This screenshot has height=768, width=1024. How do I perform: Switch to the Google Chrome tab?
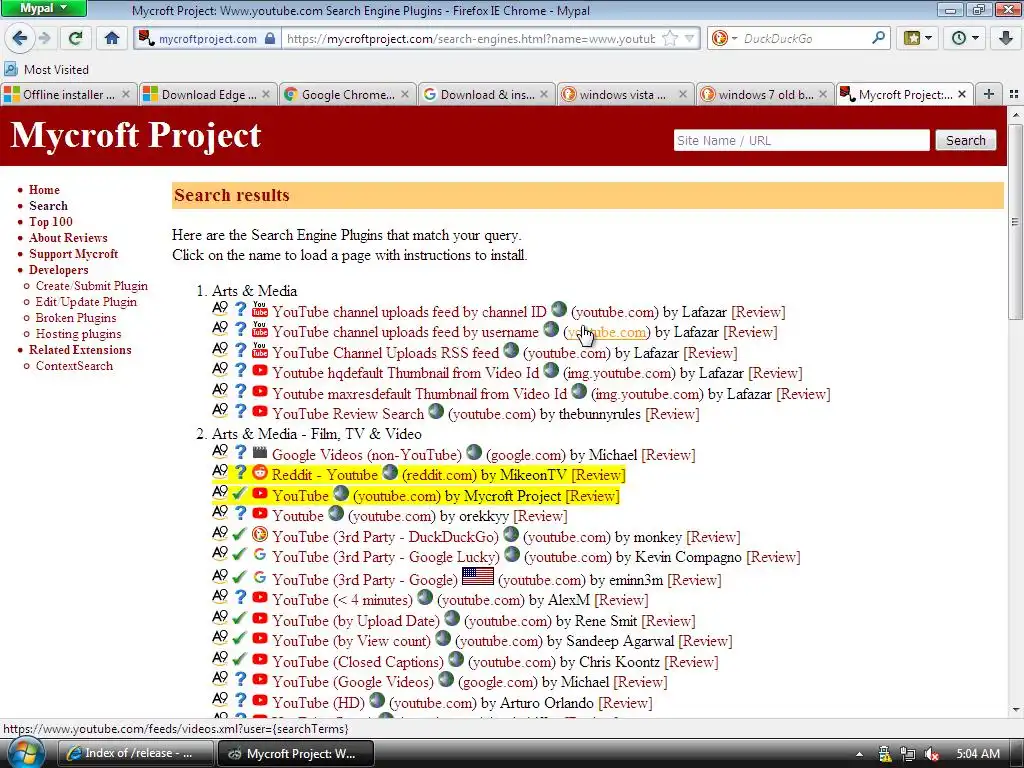(x=347, y=95)
